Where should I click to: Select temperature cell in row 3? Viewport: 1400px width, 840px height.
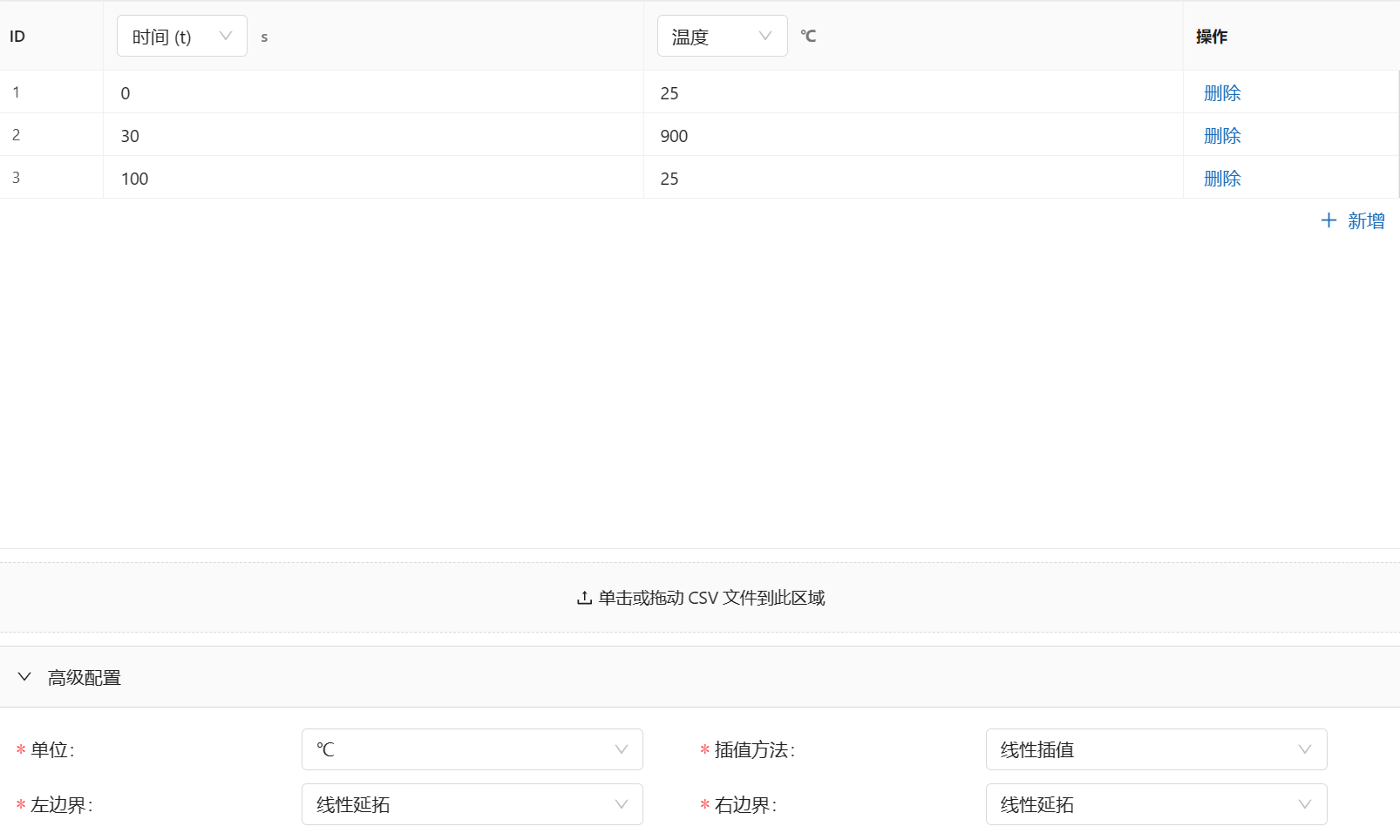coord(913,178)
